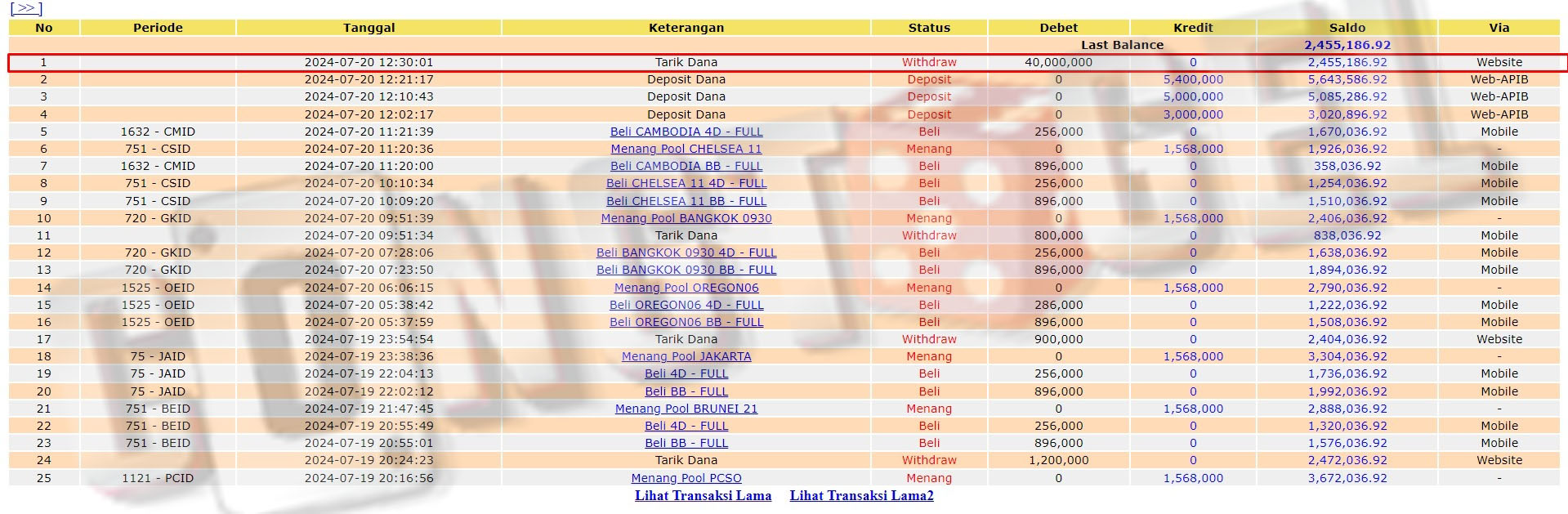This screenshot has height=514, width=1568.
Task: Open Beli CHELSEA 11 BB - FULL link
Action: (x=686, y=201)
